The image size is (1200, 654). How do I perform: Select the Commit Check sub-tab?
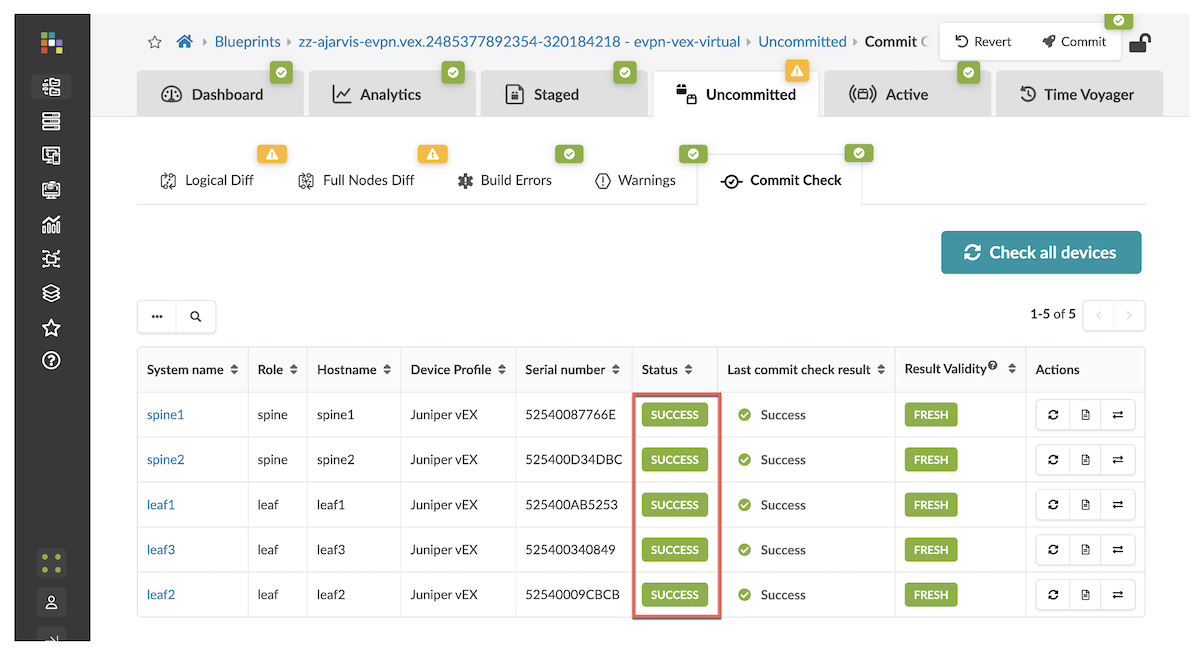780,181
